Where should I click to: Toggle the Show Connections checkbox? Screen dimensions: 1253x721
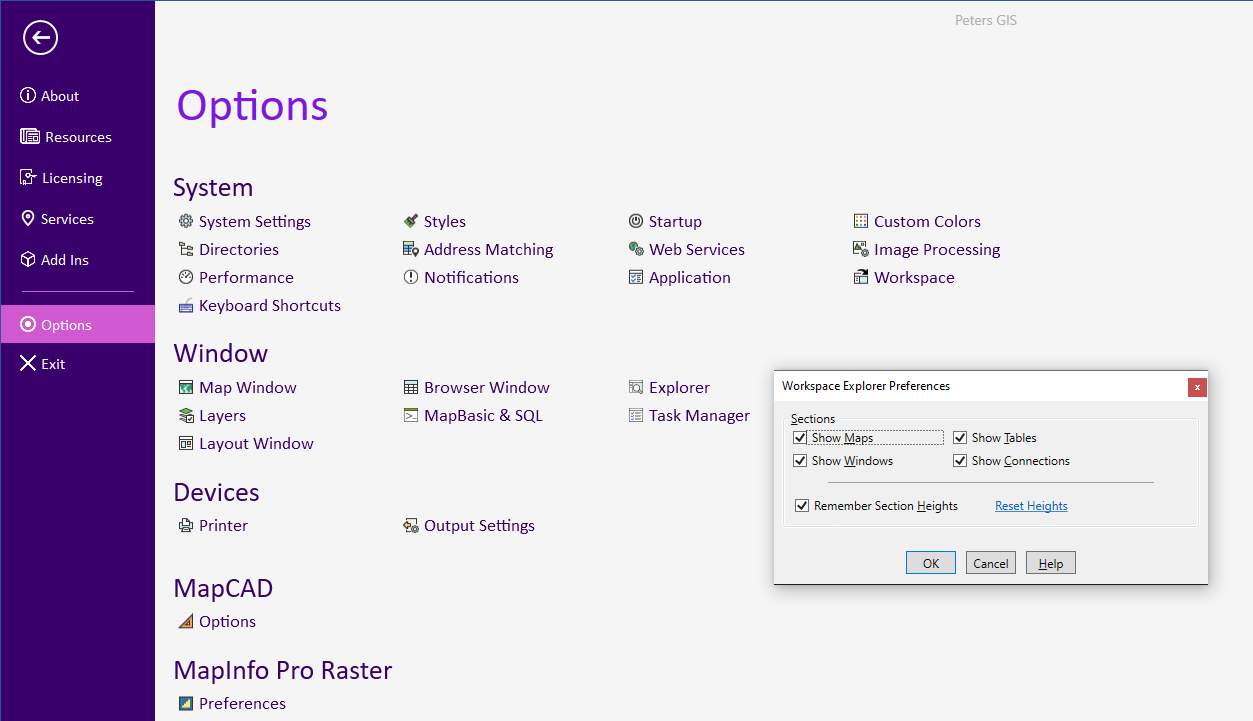click(960, 461)
